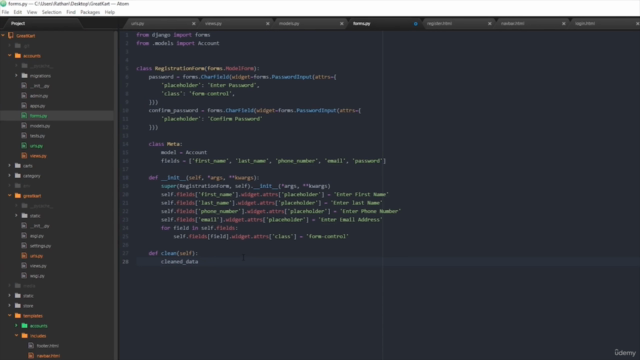Click the file icon beside apps.py
This screenshot has height=360, width=640.
click(x=24, y=106)
